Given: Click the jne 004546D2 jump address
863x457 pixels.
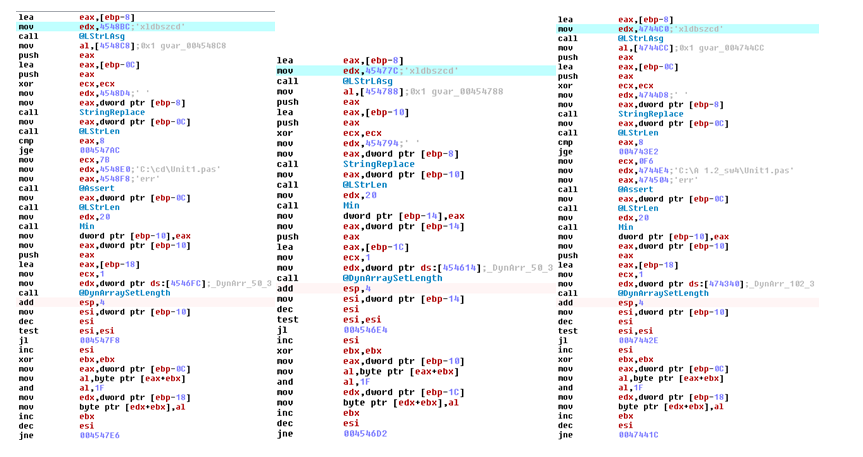Looking at the screenshot, I should coord(364,434).
